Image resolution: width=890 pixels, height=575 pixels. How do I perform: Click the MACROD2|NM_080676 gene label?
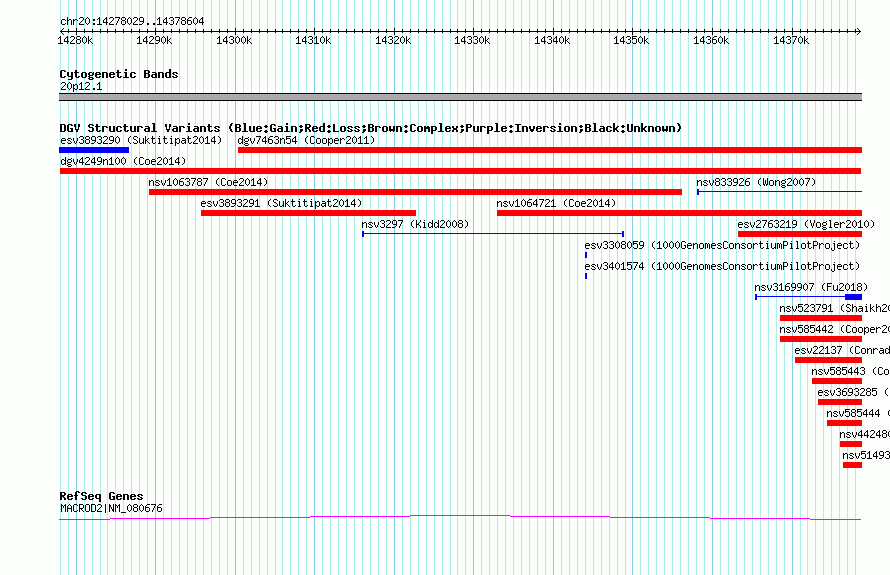111,509
